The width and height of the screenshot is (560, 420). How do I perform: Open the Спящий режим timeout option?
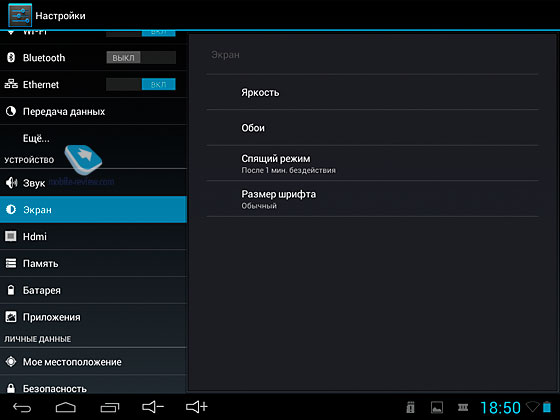tap(372, 163)
